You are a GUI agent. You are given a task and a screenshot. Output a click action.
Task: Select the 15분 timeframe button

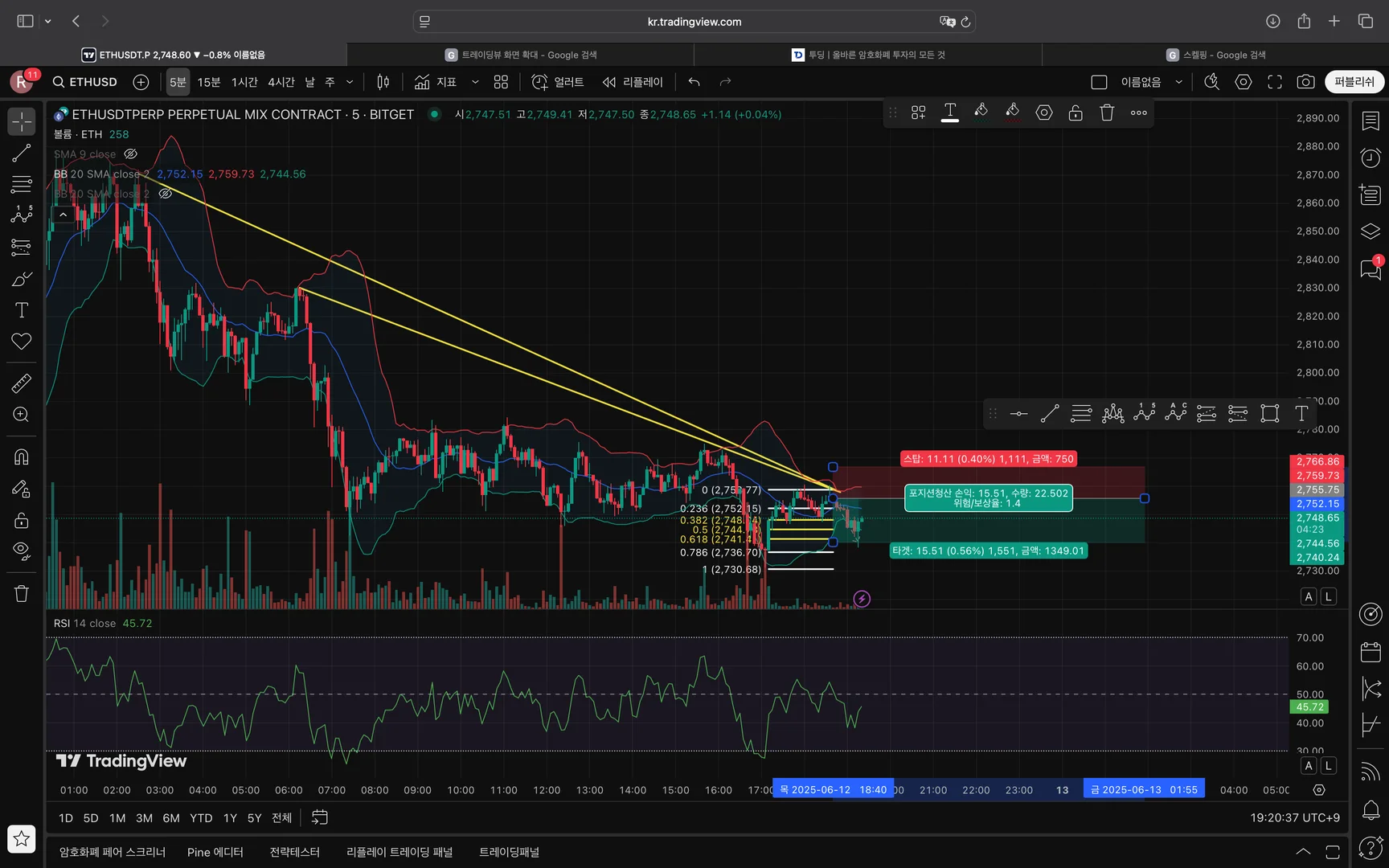pos(209,82)
